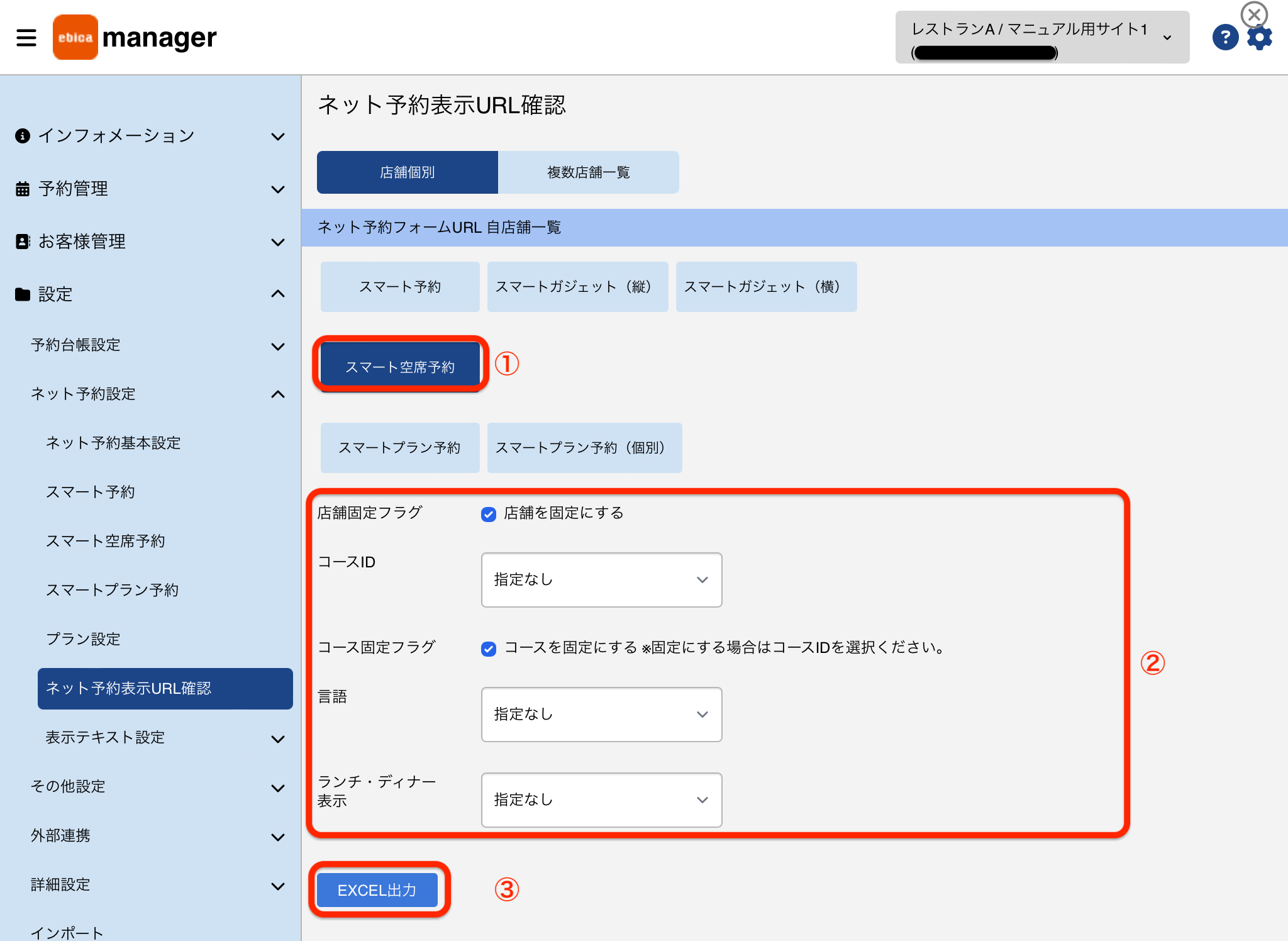Click the contact card icon beside お客様管理
This screenshot has width=1288, height=941.
(x=23, y=242)
